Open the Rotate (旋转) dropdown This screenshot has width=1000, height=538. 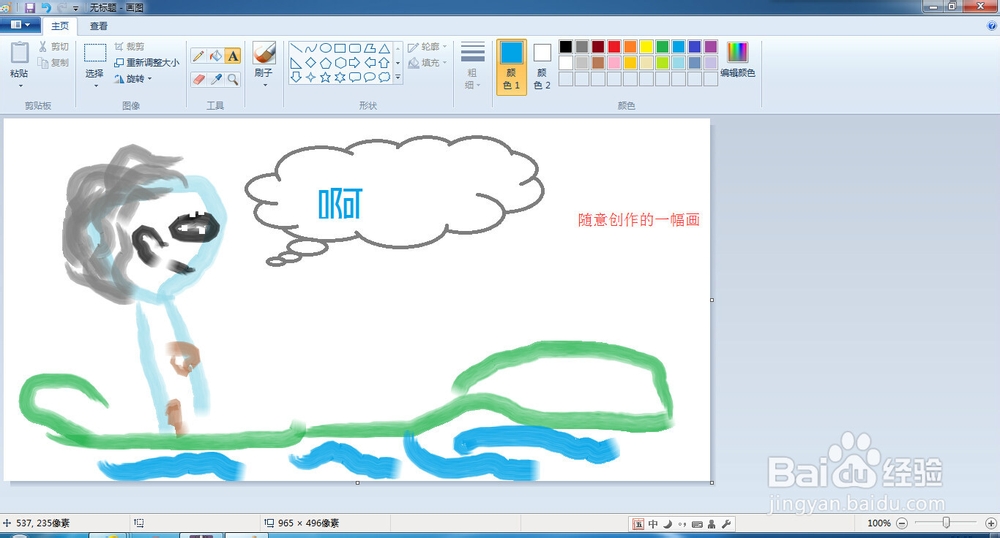[133, 79]
